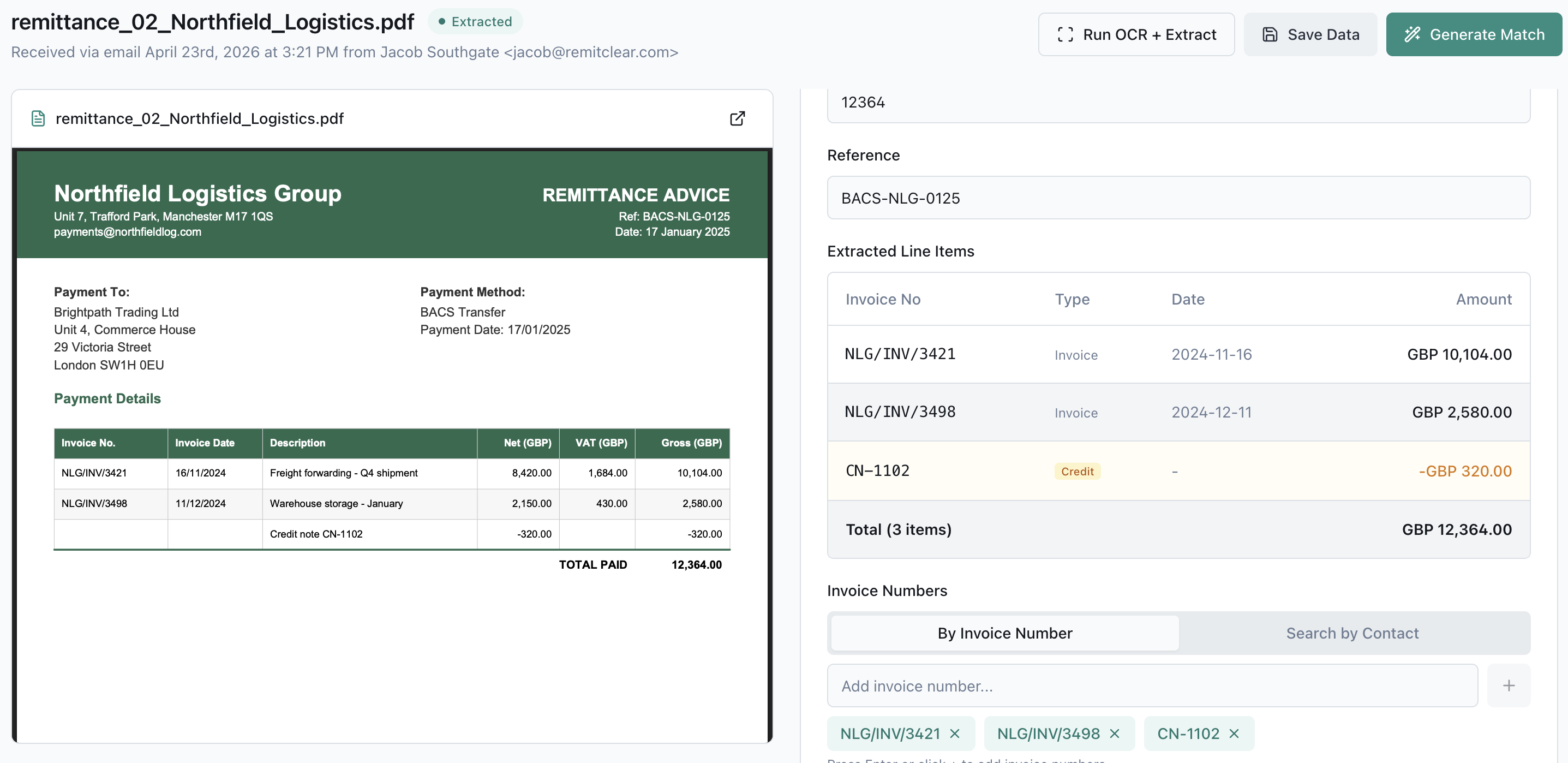The width and height of the screenshot is (1568, 763).
Task: Click the CN-1102 invoice chip label
Action: tap(1188, 733)
